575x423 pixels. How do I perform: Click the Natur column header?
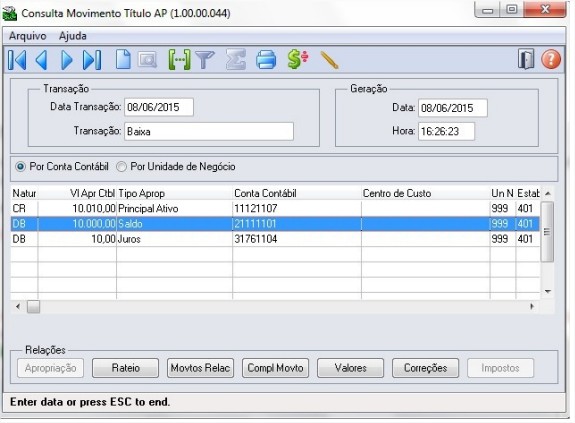[24, 193]
